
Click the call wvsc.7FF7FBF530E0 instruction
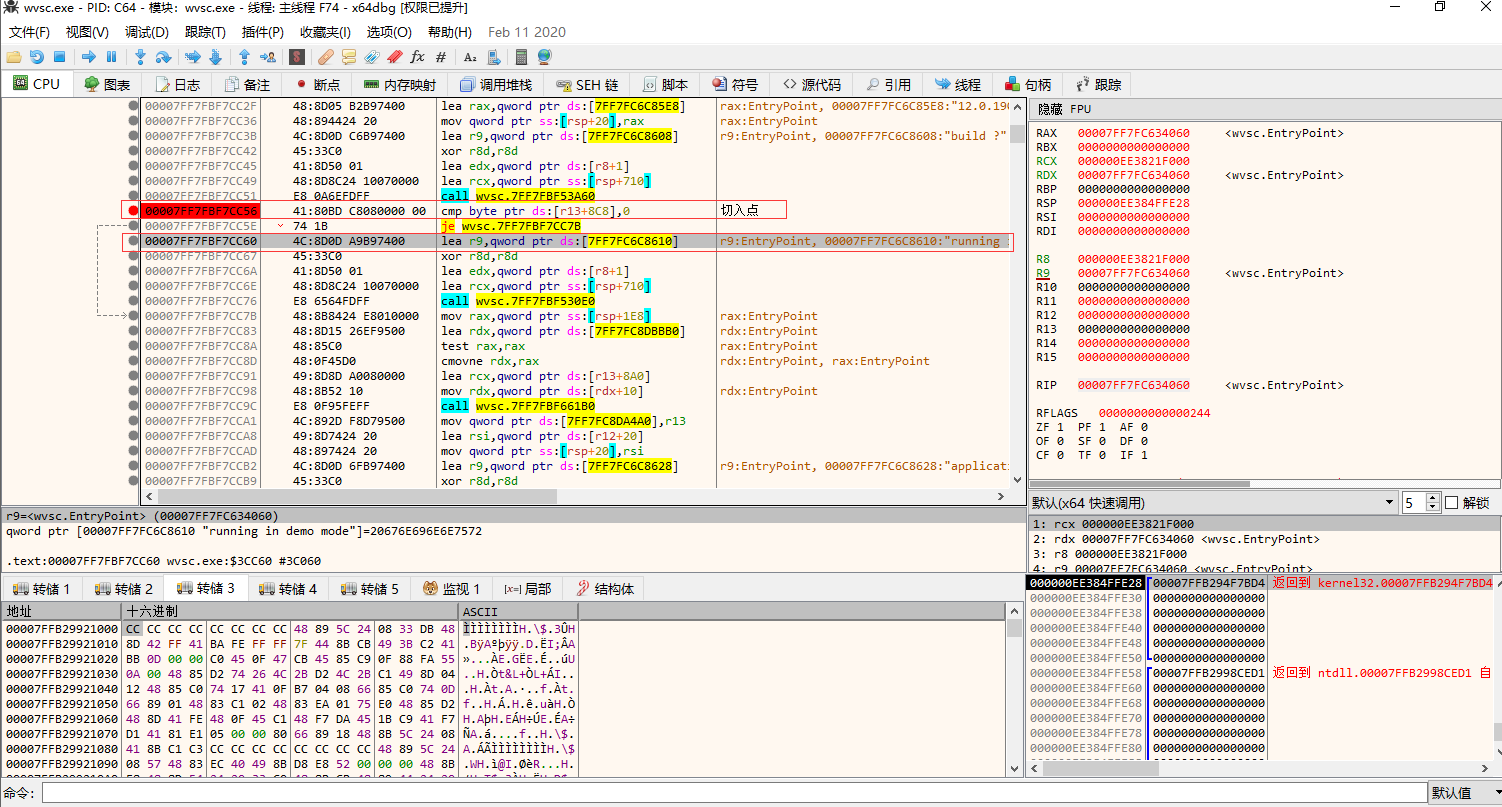click(x=518, y=301)
